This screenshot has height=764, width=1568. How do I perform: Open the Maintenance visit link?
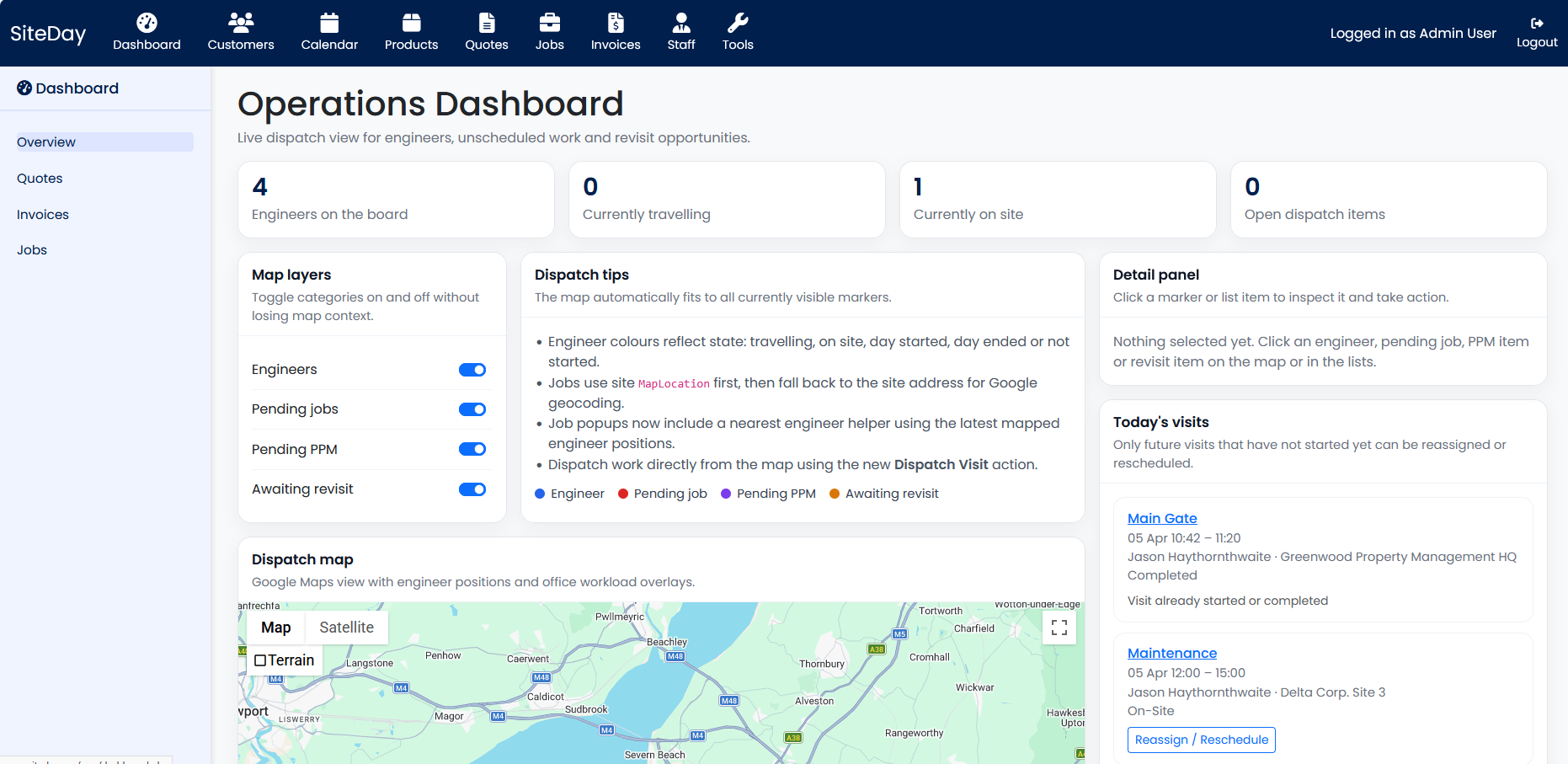1172,654
